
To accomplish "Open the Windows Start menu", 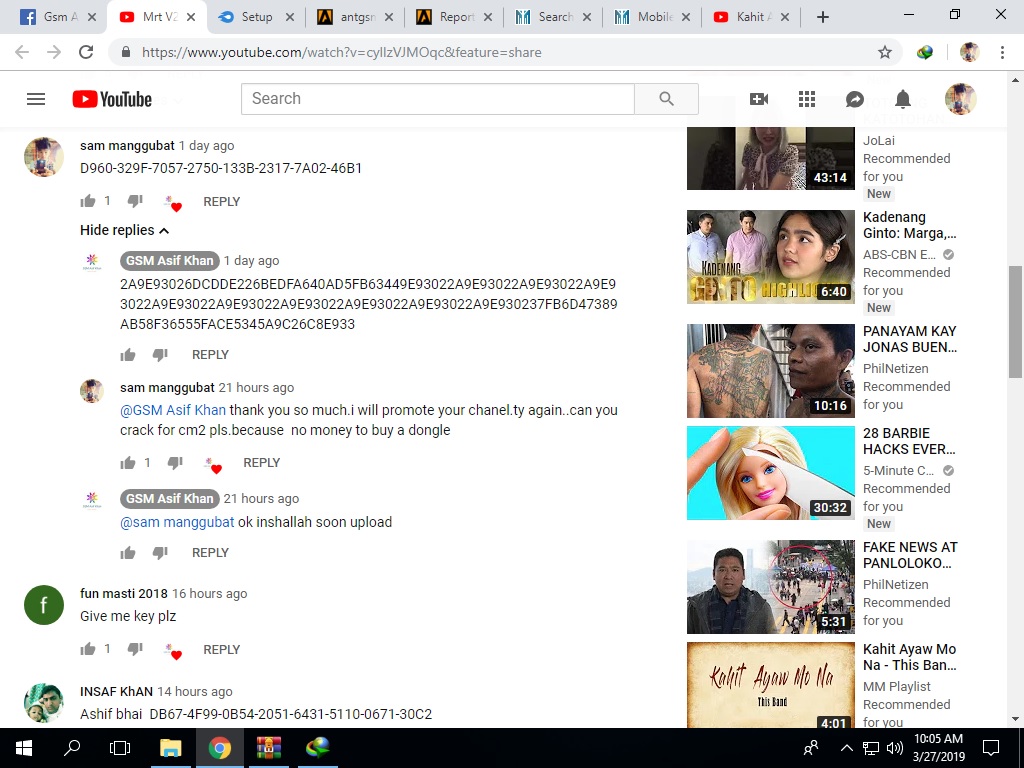I will pos(24,748).
